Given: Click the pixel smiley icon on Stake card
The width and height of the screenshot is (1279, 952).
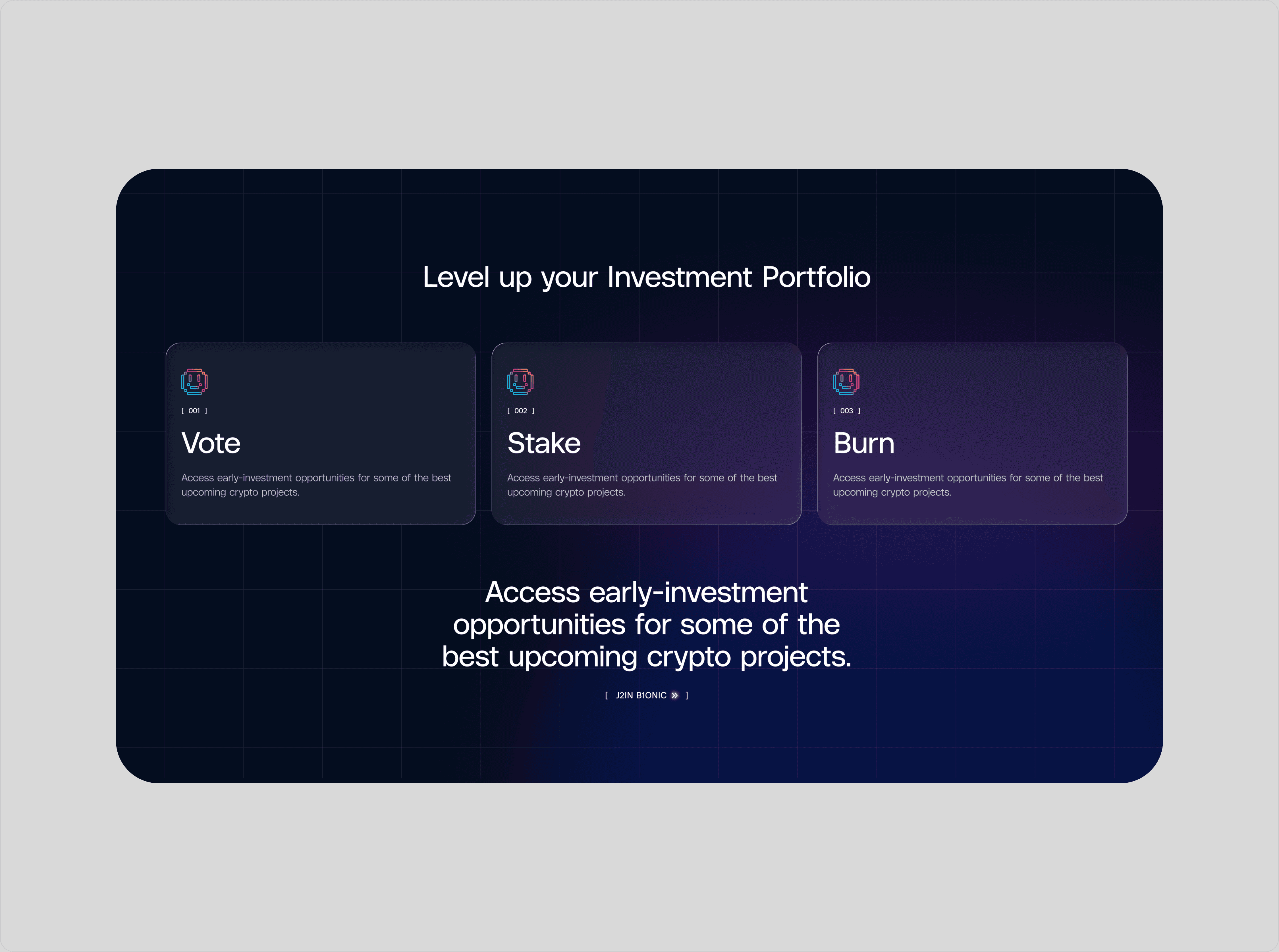Looking at the screenshot, I should [520, 382].
